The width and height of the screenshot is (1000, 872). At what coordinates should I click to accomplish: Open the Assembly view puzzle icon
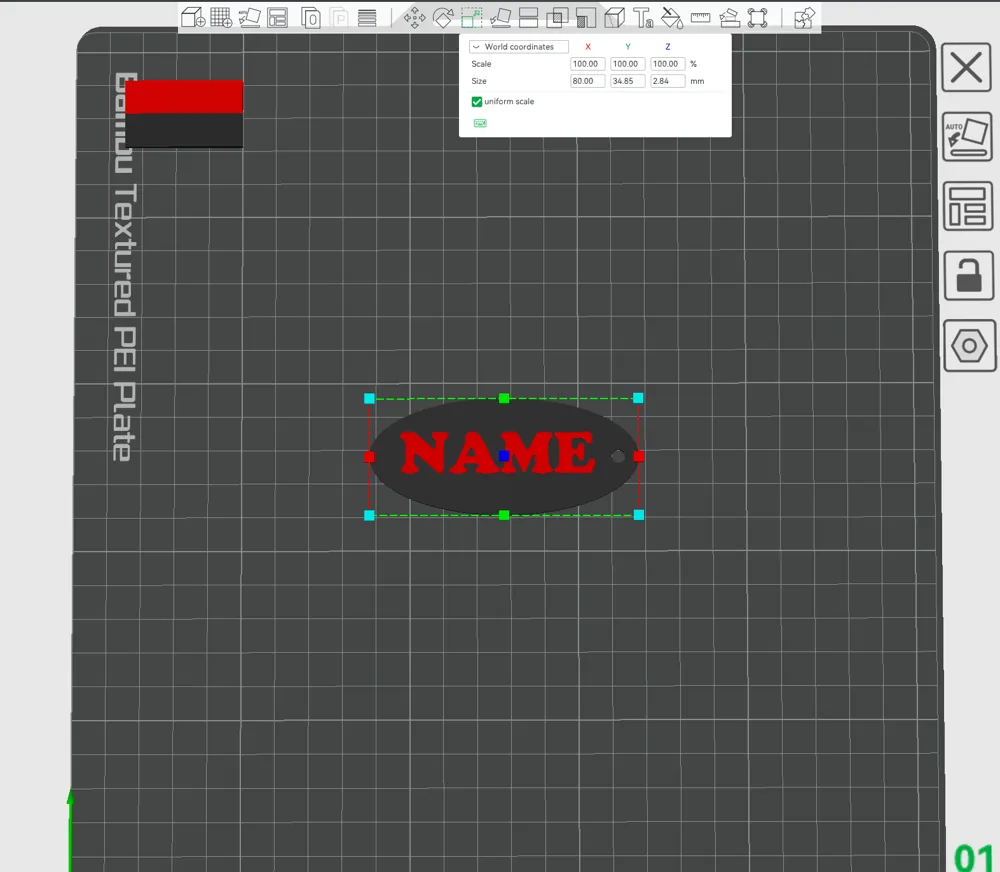pos(804,17)
